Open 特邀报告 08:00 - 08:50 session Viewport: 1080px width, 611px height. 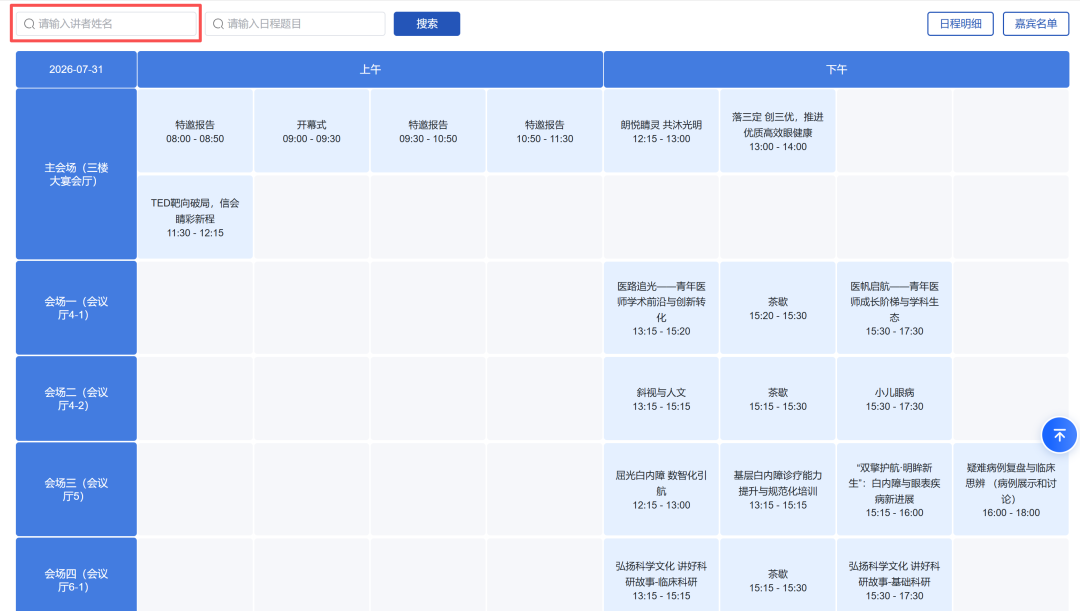(x=195, y=131)
